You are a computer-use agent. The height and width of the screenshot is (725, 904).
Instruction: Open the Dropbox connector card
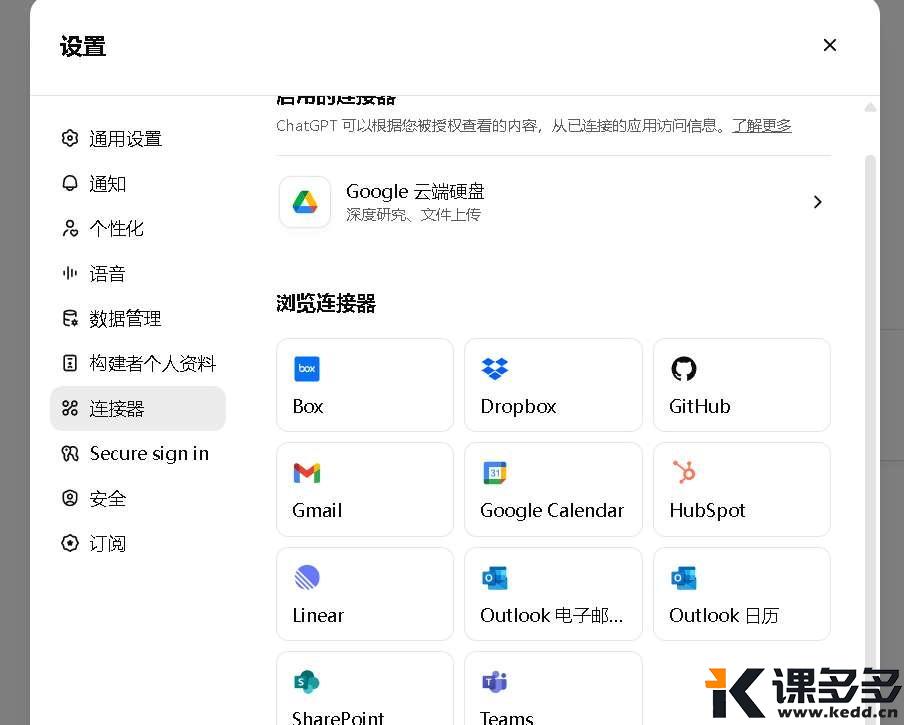pyautogui.click(x=553, y=385)
